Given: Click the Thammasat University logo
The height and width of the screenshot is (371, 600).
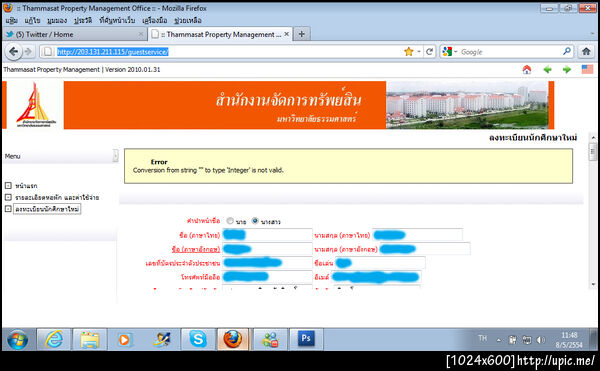Looking at the screenshot, I should pyautogui.click(x=36, y=105).
